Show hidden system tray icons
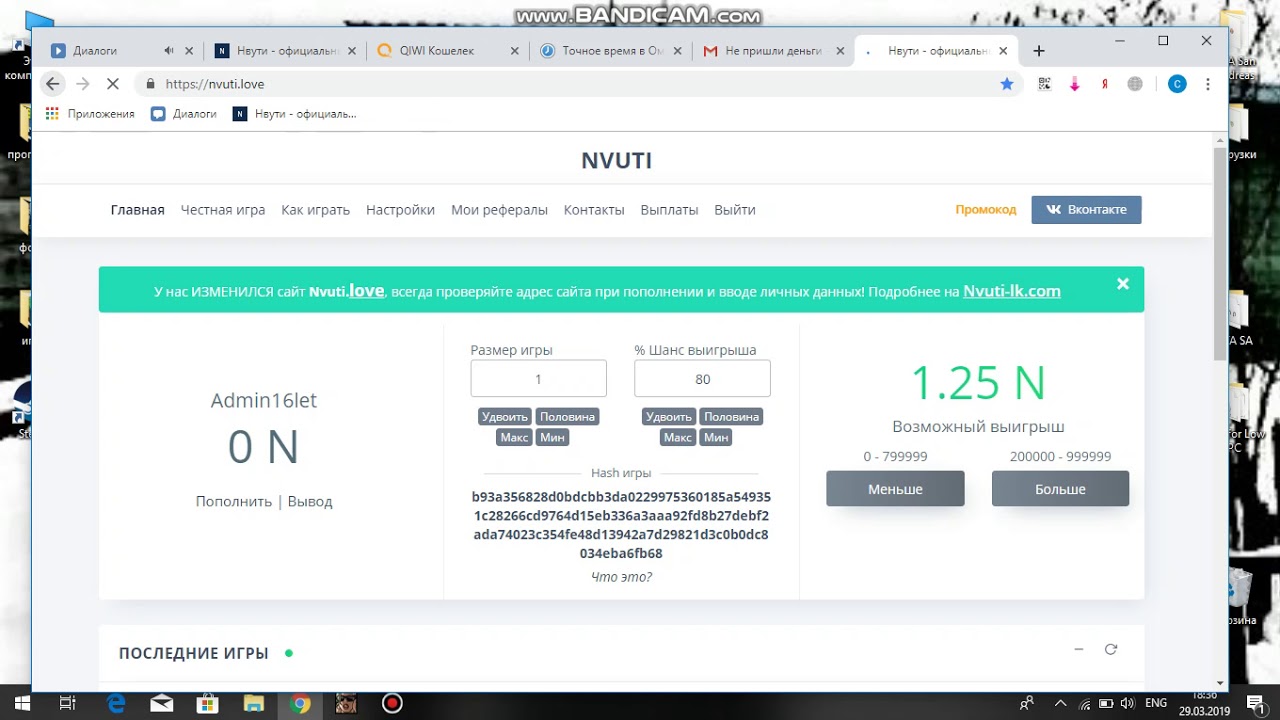Screen dimensions: 1280x720 (x=1060, y=703)
